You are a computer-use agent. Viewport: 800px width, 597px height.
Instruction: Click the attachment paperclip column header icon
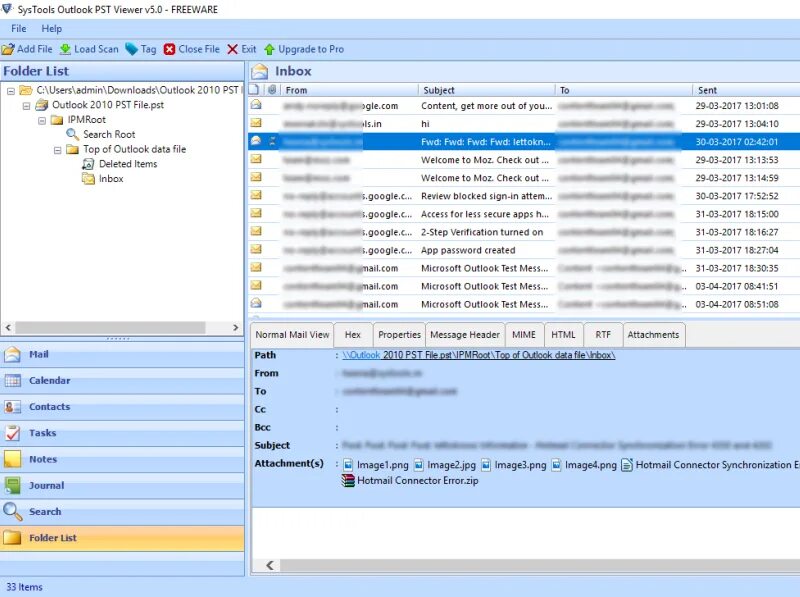[x=272, y=90]
